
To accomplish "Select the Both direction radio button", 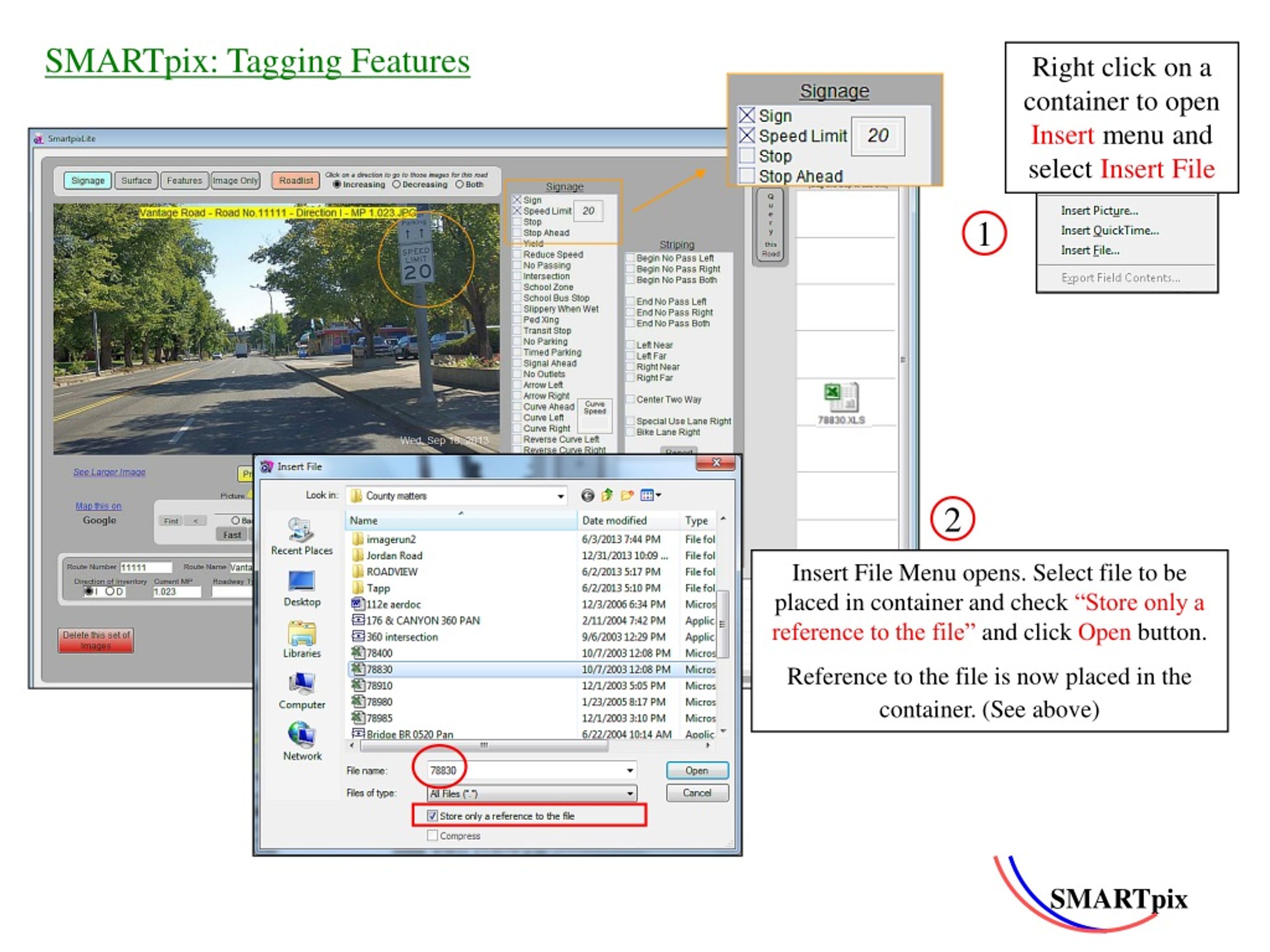I will pyautogui.click(x=459, y=184).
